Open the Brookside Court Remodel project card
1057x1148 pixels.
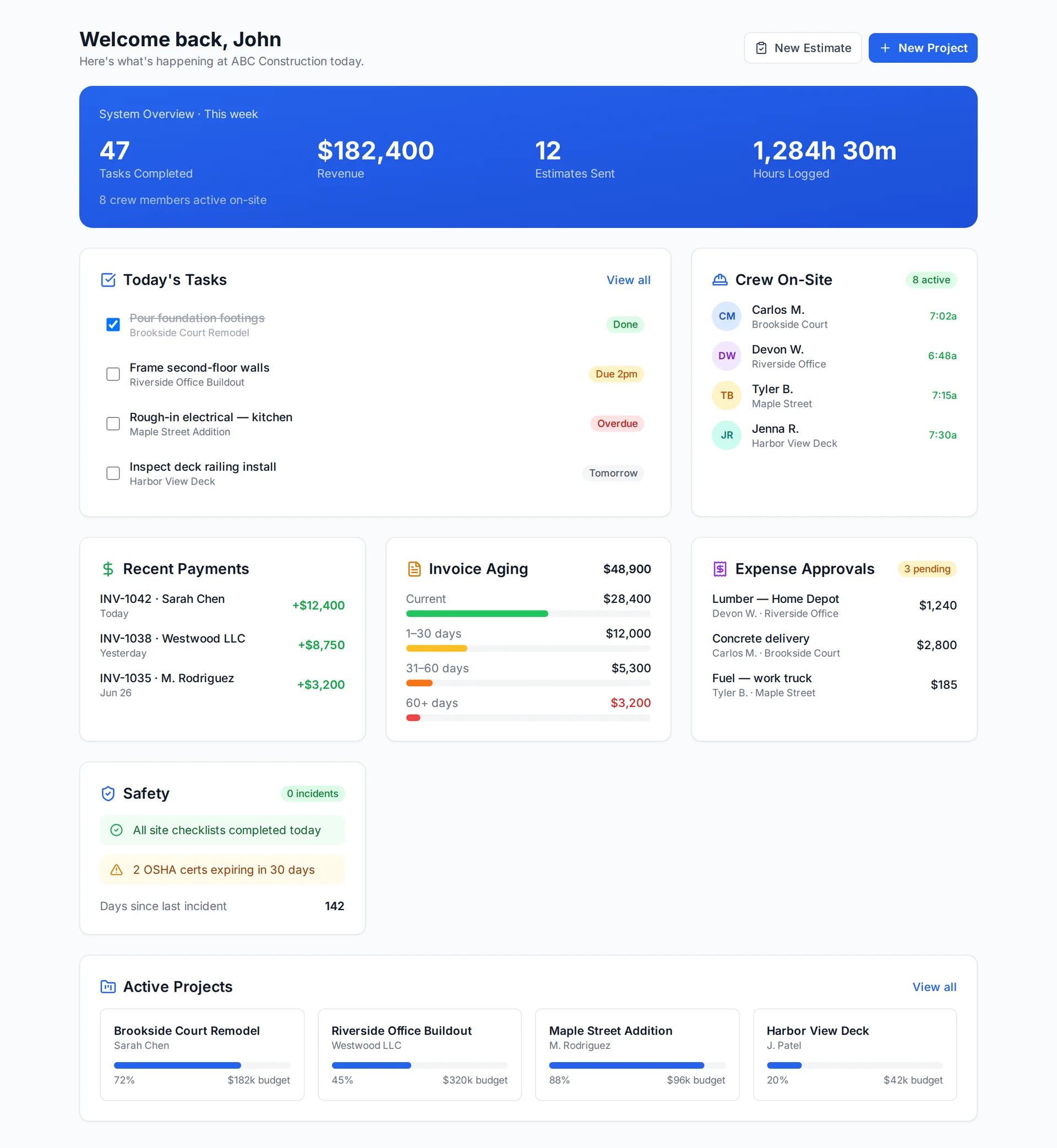coord(202,1054)
